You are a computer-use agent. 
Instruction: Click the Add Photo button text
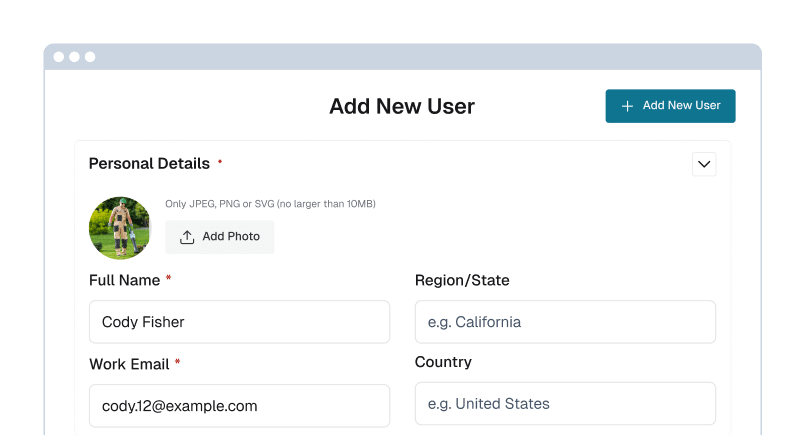click(231, 237)
